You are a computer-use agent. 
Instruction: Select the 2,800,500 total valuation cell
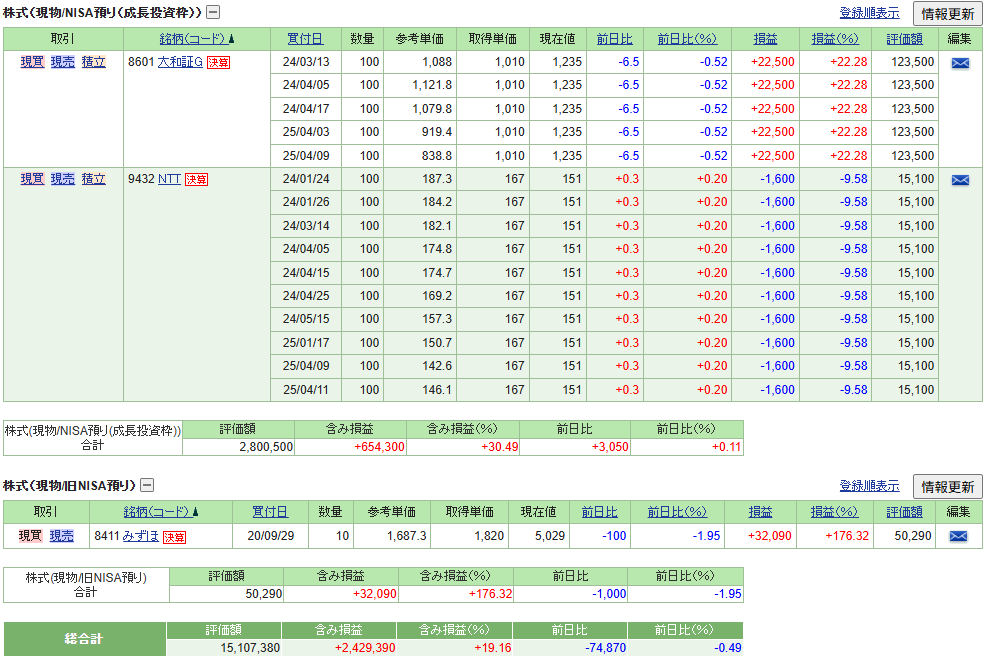(x=238, y=447)
